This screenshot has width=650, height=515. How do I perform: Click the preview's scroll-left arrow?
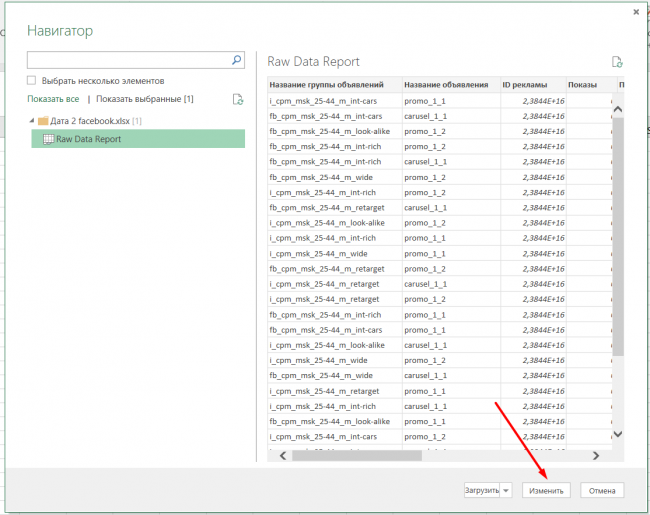[283, 455]
